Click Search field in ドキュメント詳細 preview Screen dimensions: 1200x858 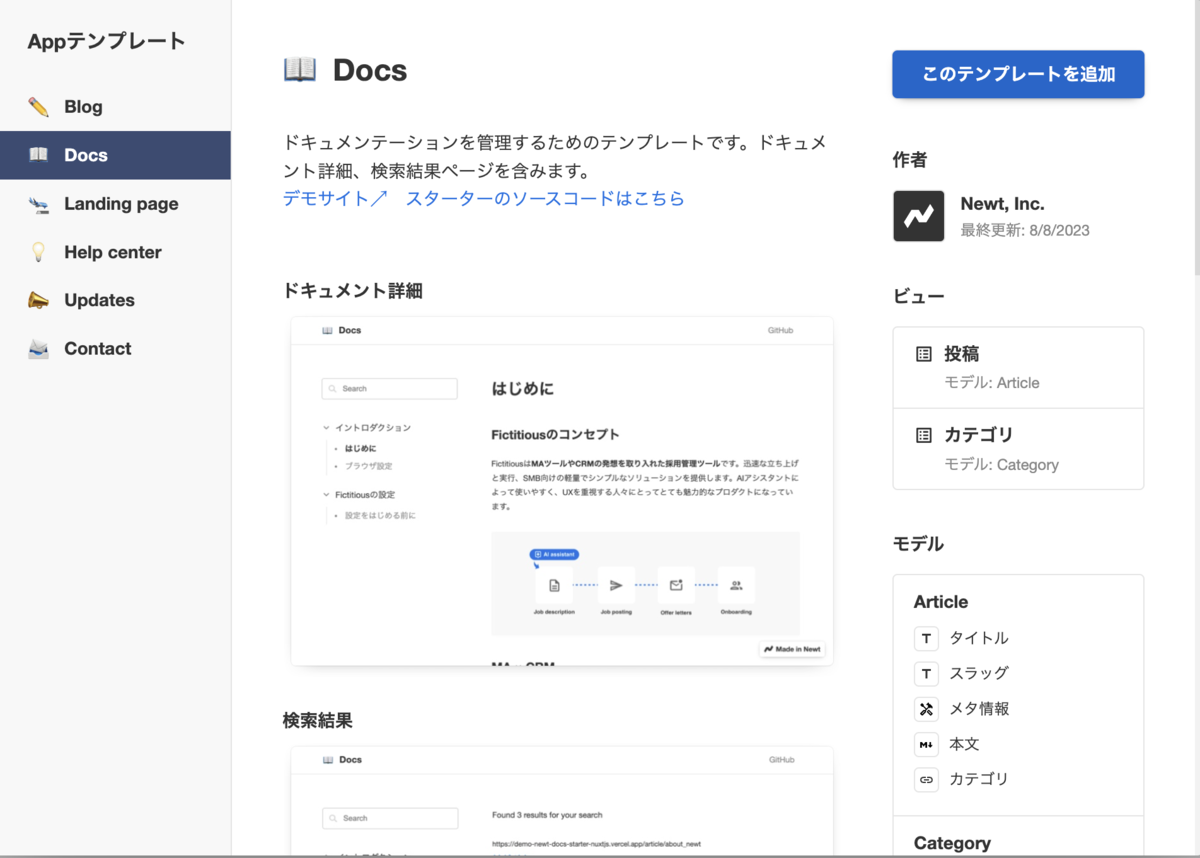389,389
